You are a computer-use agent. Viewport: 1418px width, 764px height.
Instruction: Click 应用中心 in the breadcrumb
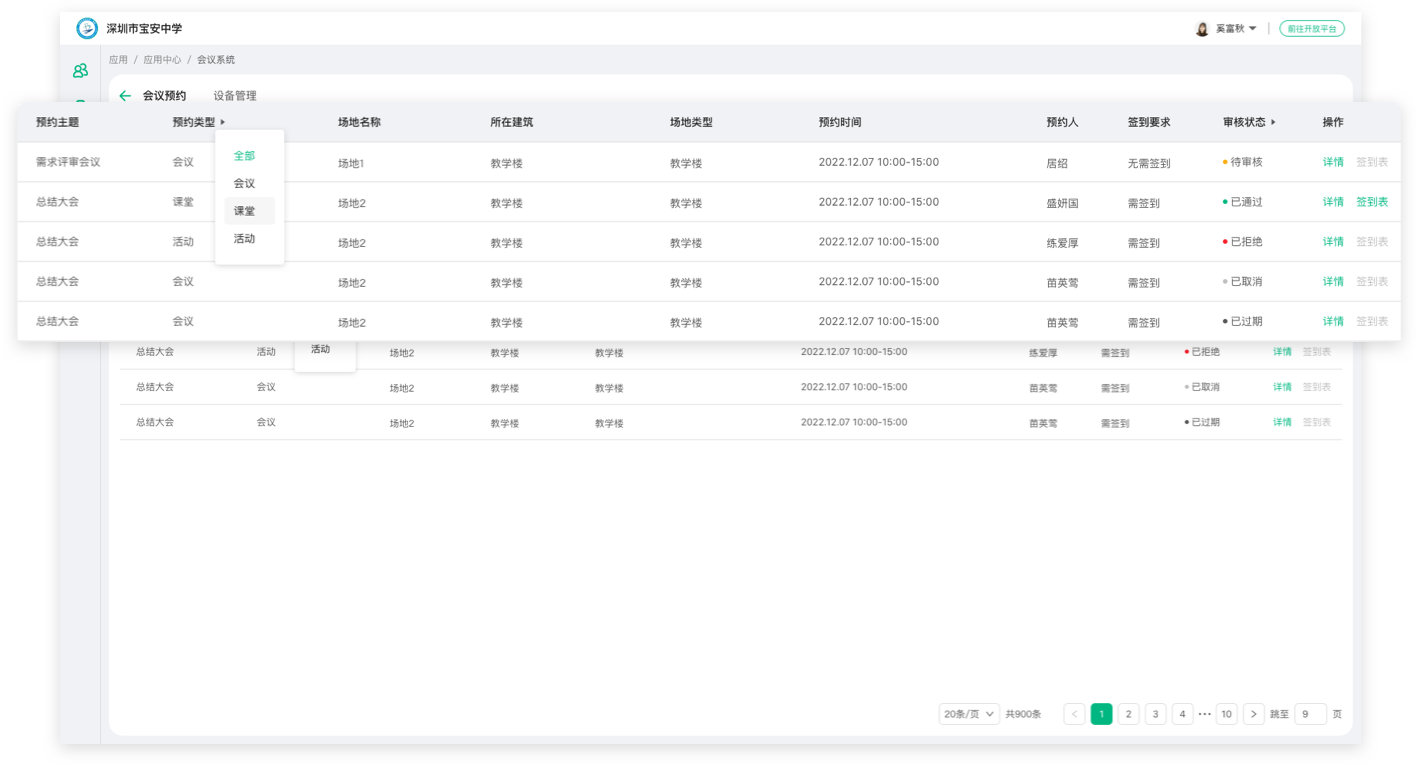162,60
